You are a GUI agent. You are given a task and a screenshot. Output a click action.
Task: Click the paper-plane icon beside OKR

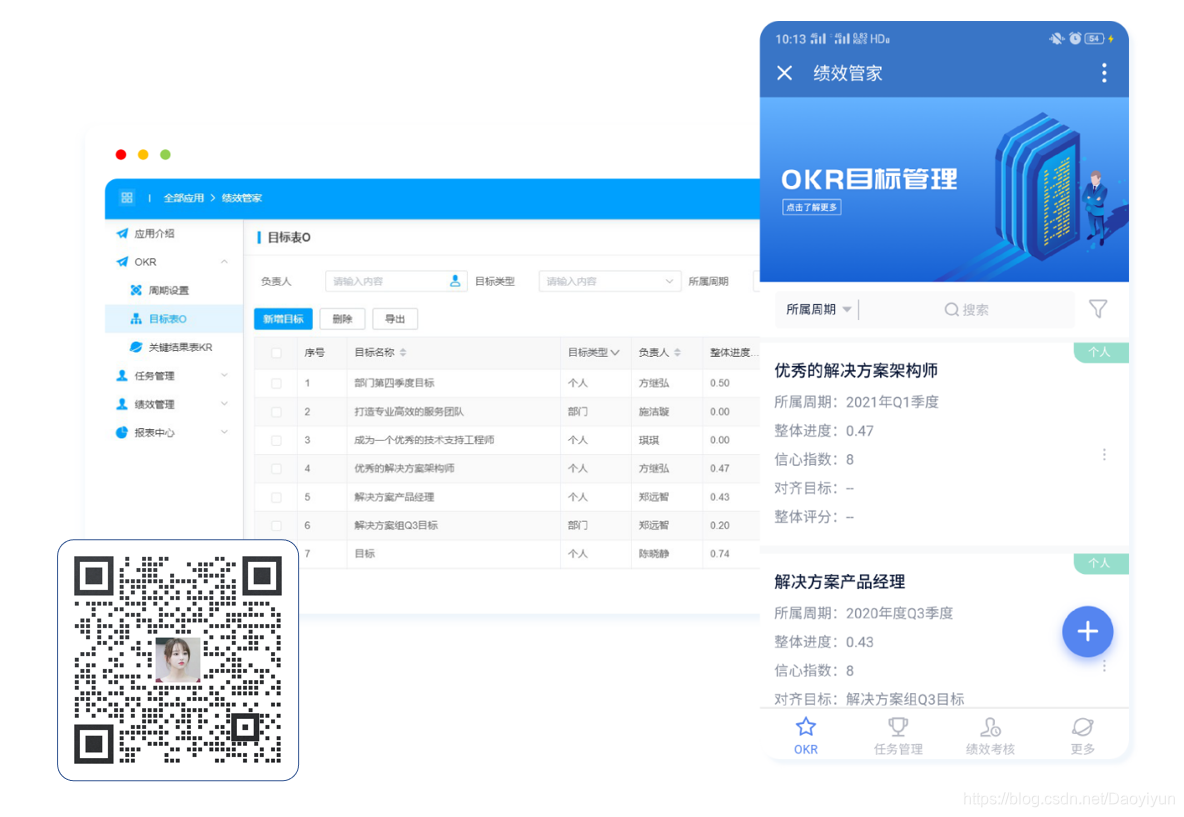click(122, 262)
